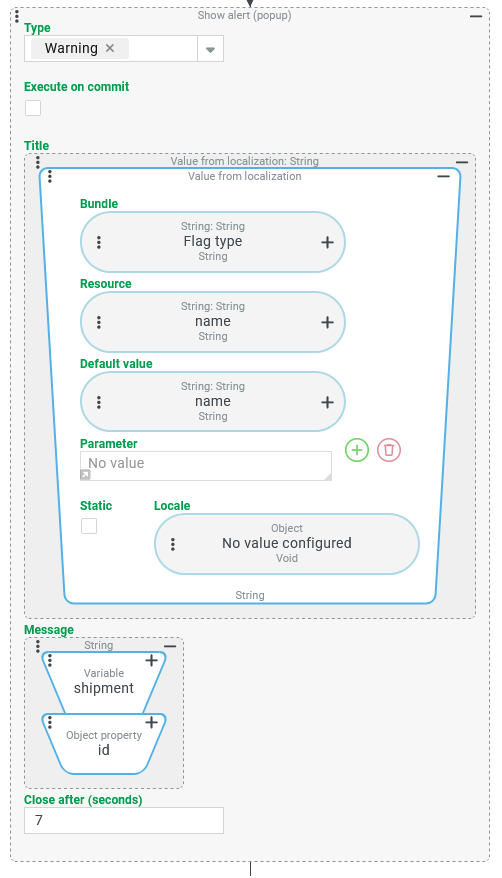This screenshot has width=502, height=878.
Task: Remove the Warning tag from Type
Action: coord(110,48)
